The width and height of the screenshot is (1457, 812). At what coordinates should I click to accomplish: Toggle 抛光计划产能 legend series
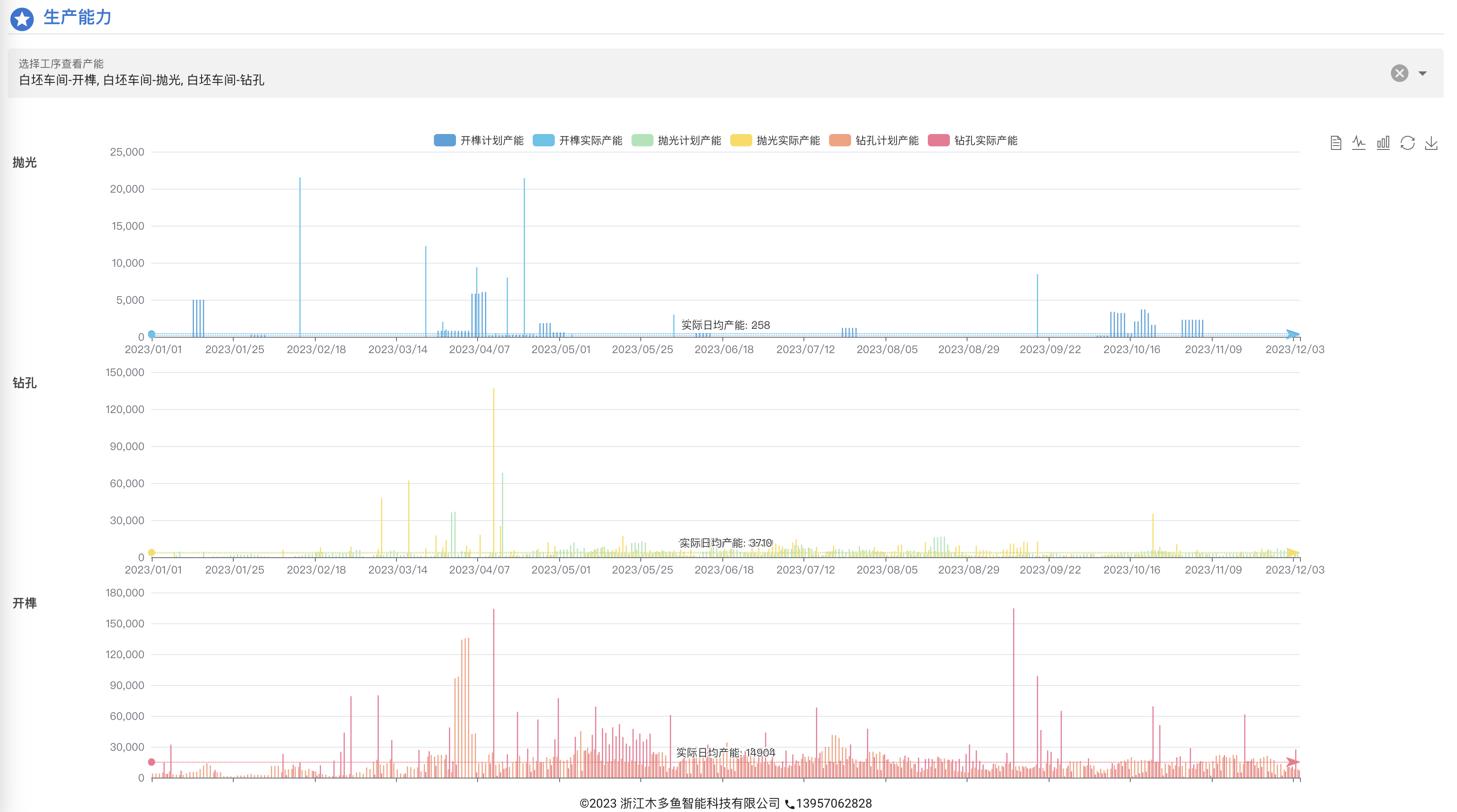pyautogui.click(x=676, y=140)
